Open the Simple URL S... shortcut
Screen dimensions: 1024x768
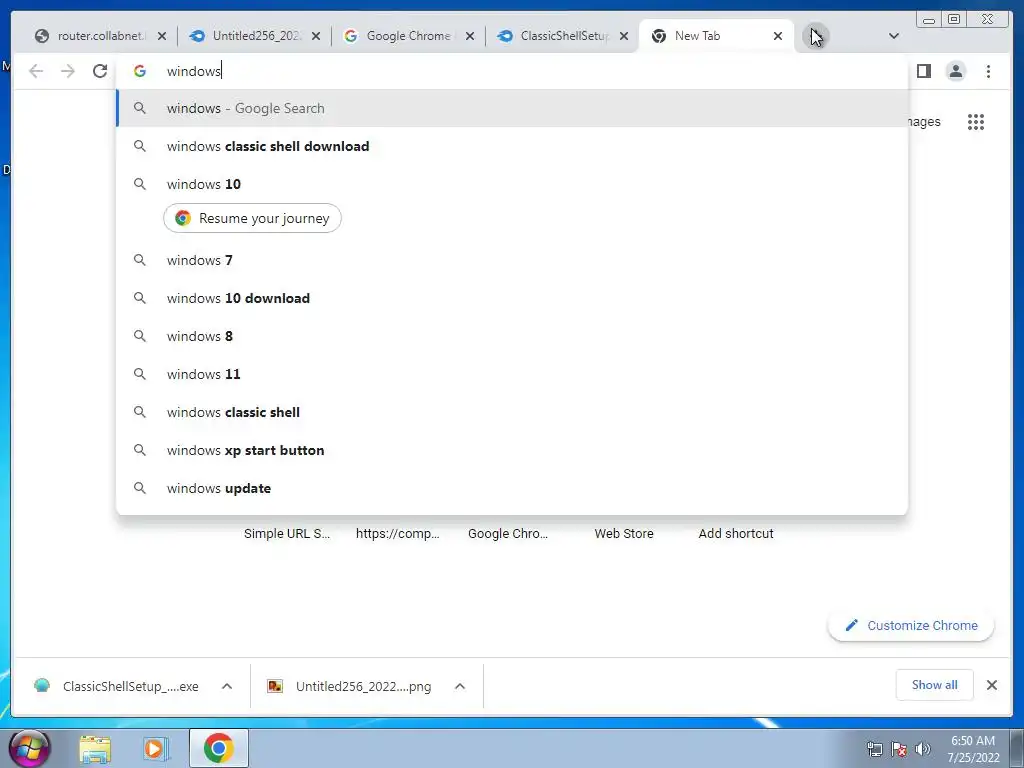click(x=287, y=533)
